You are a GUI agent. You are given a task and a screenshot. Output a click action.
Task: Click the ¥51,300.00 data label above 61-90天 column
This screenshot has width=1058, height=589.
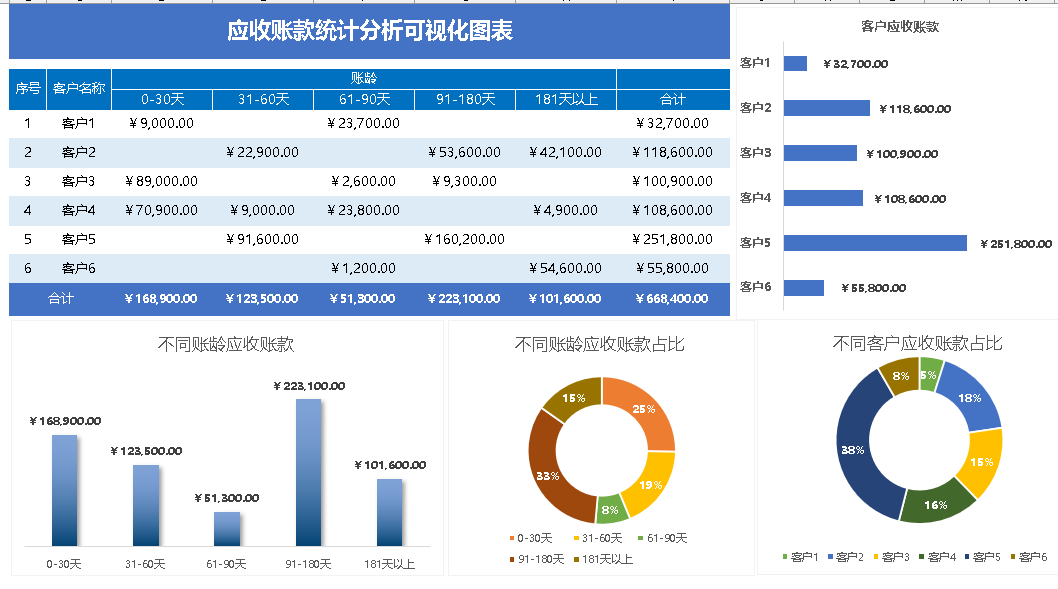tap(227, 498)
